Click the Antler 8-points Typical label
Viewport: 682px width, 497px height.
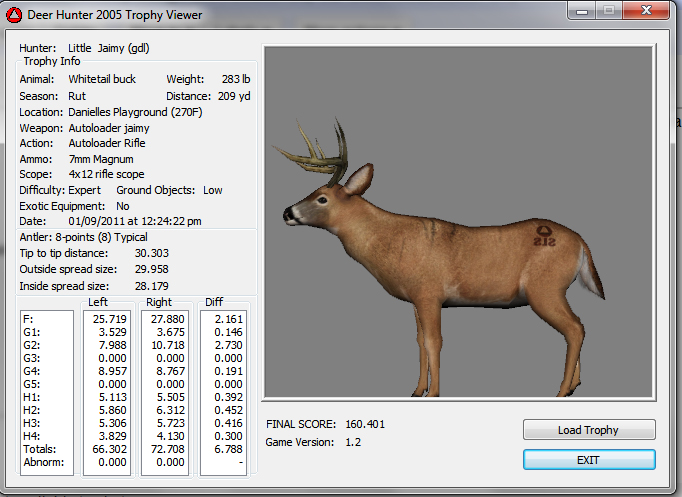[84, 237]
